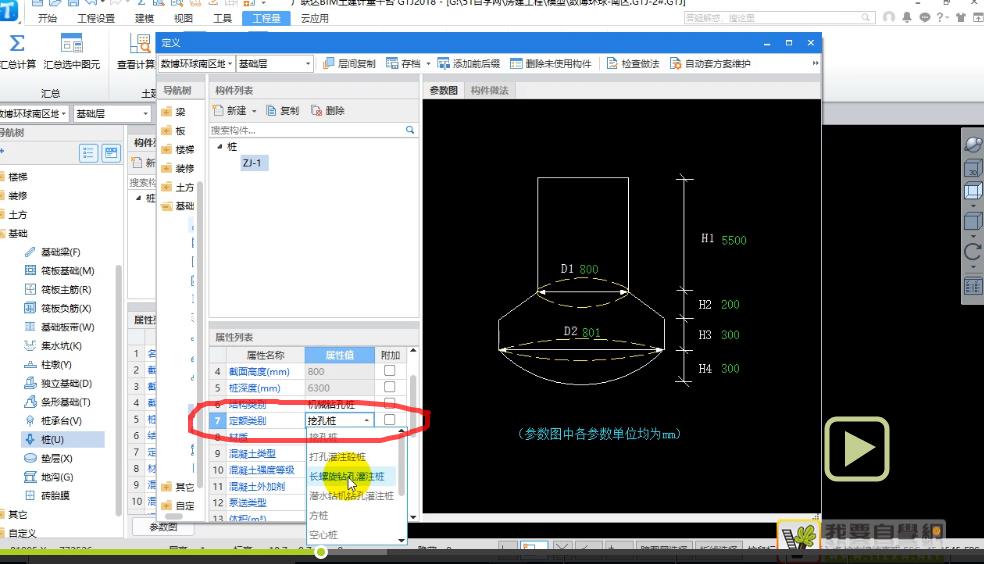Open the main window 基础层 dropdown
This screenshot has height=564, width=984.
[x=112, y=114]
